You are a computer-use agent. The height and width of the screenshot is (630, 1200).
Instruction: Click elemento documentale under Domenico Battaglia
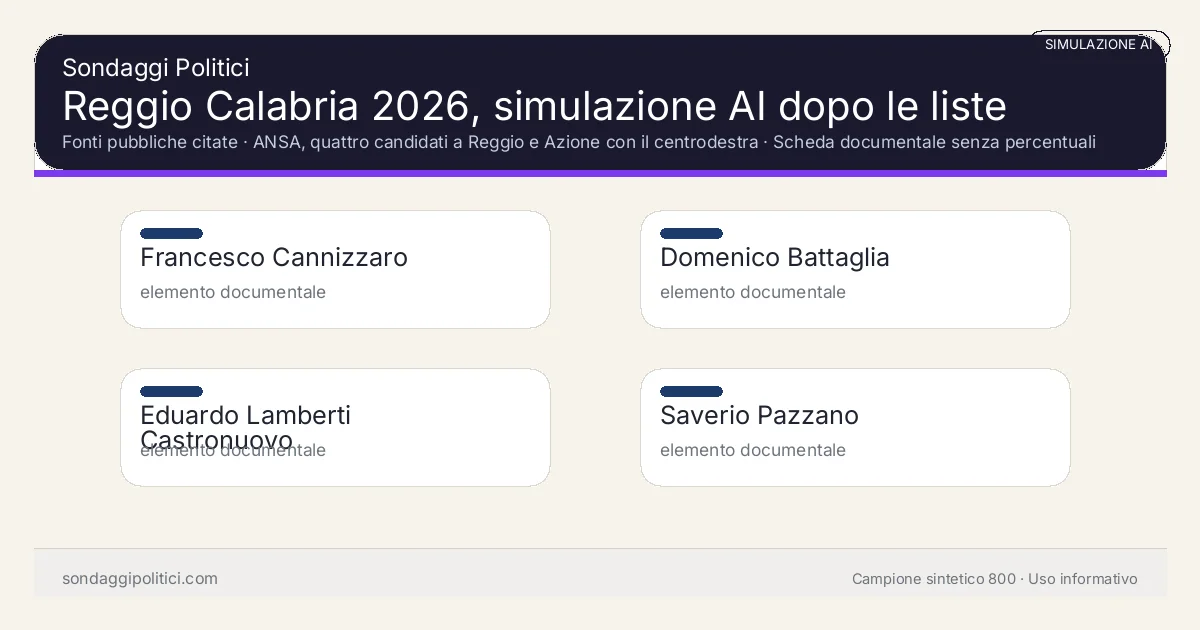(752, 292)
